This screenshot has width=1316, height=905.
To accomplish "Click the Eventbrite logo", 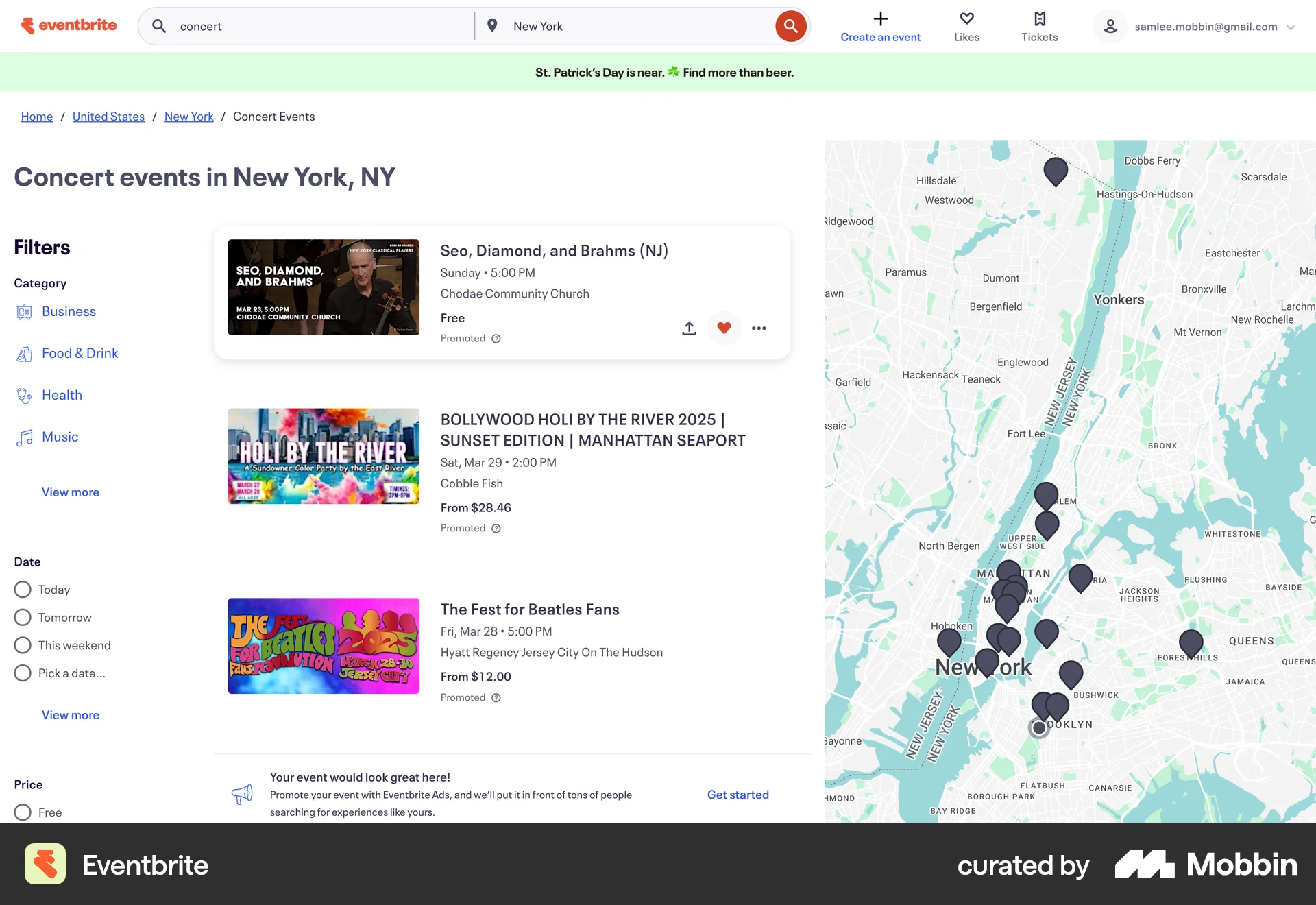I will [68, 25].
